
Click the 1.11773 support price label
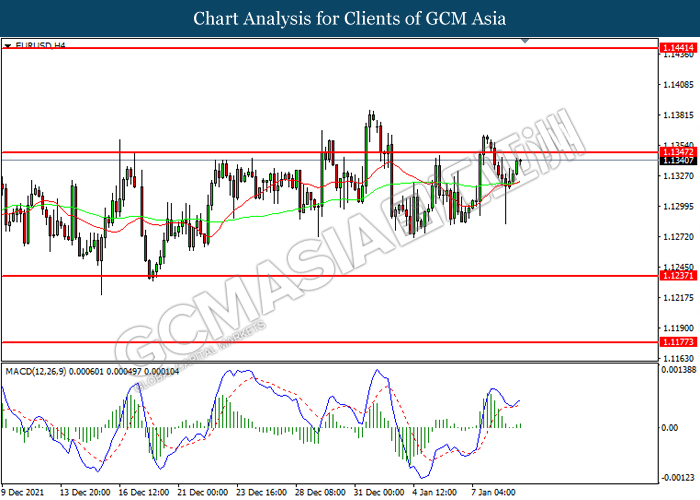coord(678,342)
